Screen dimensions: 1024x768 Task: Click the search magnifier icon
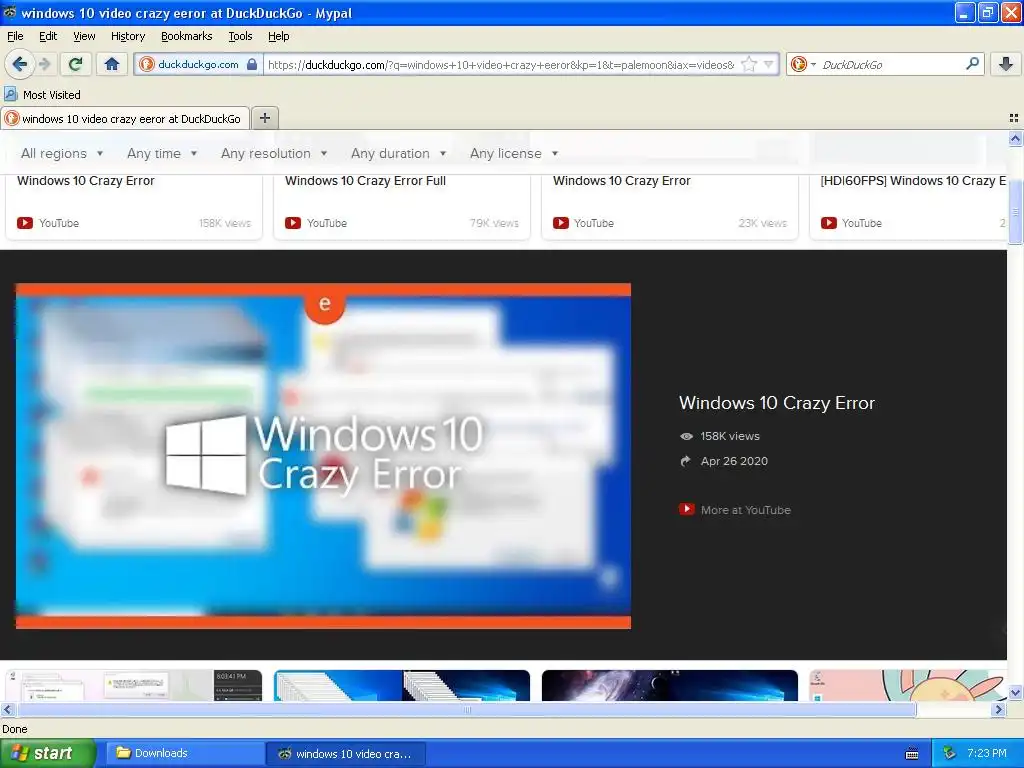pos(972,63)
